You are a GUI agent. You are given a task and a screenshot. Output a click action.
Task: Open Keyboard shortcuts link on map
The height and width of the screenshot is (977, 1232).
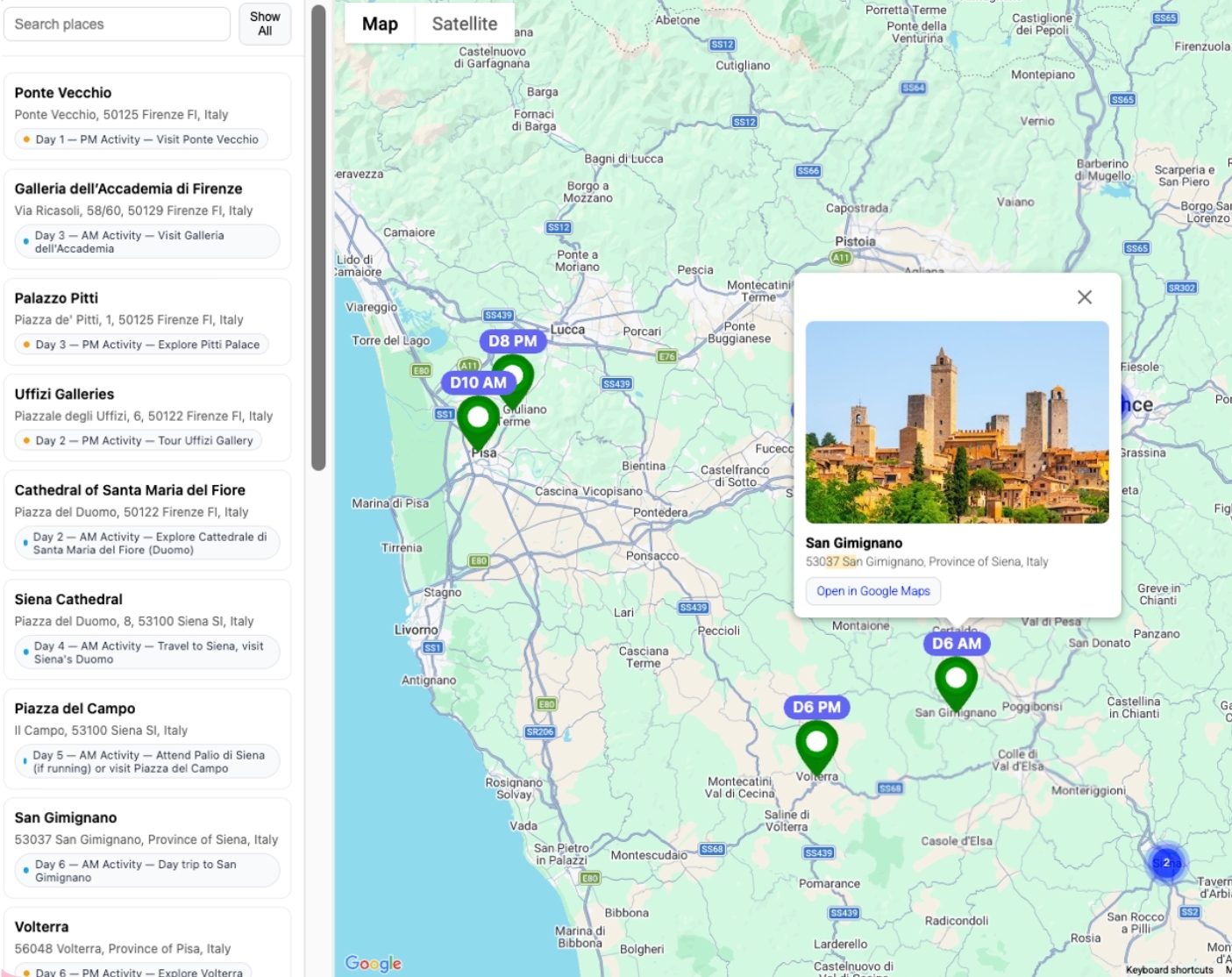[x=1170, y=970]
